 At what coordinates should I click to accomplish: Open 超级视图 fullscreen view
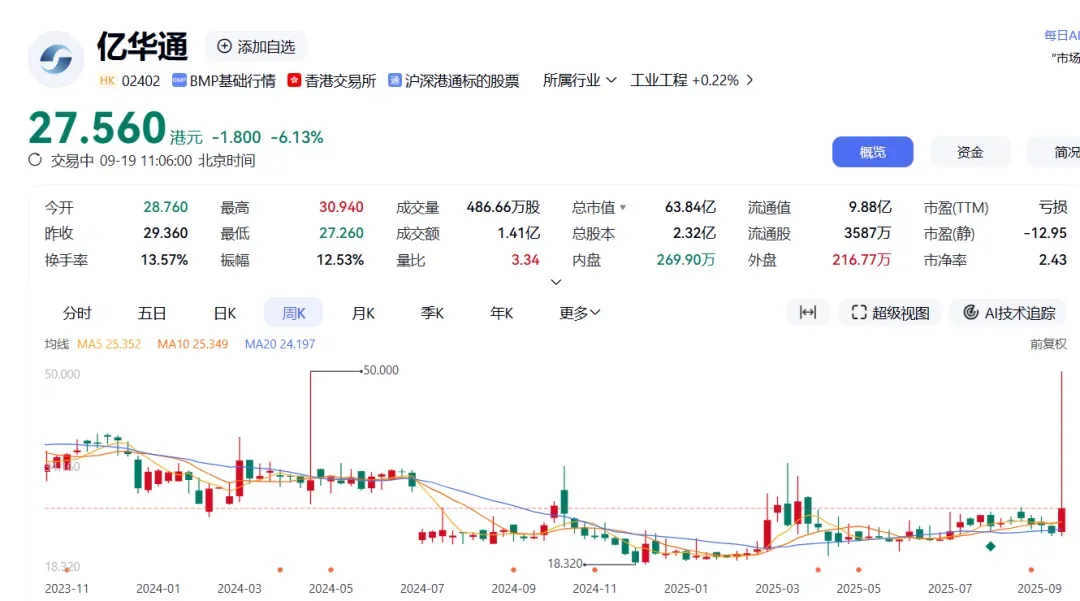coord(890,313)
